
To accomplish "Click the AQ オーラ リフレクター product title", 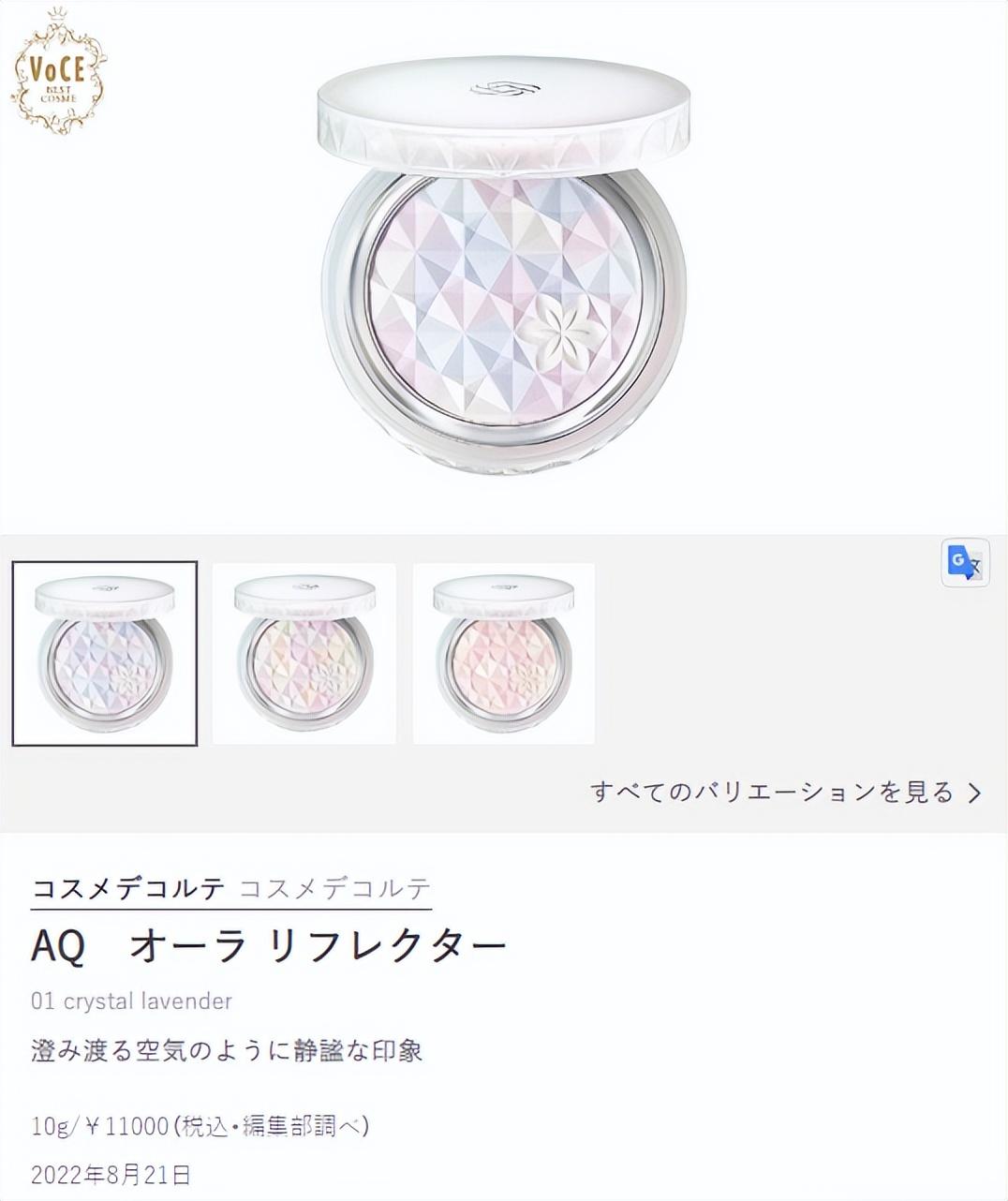I will tap(269, 946).
